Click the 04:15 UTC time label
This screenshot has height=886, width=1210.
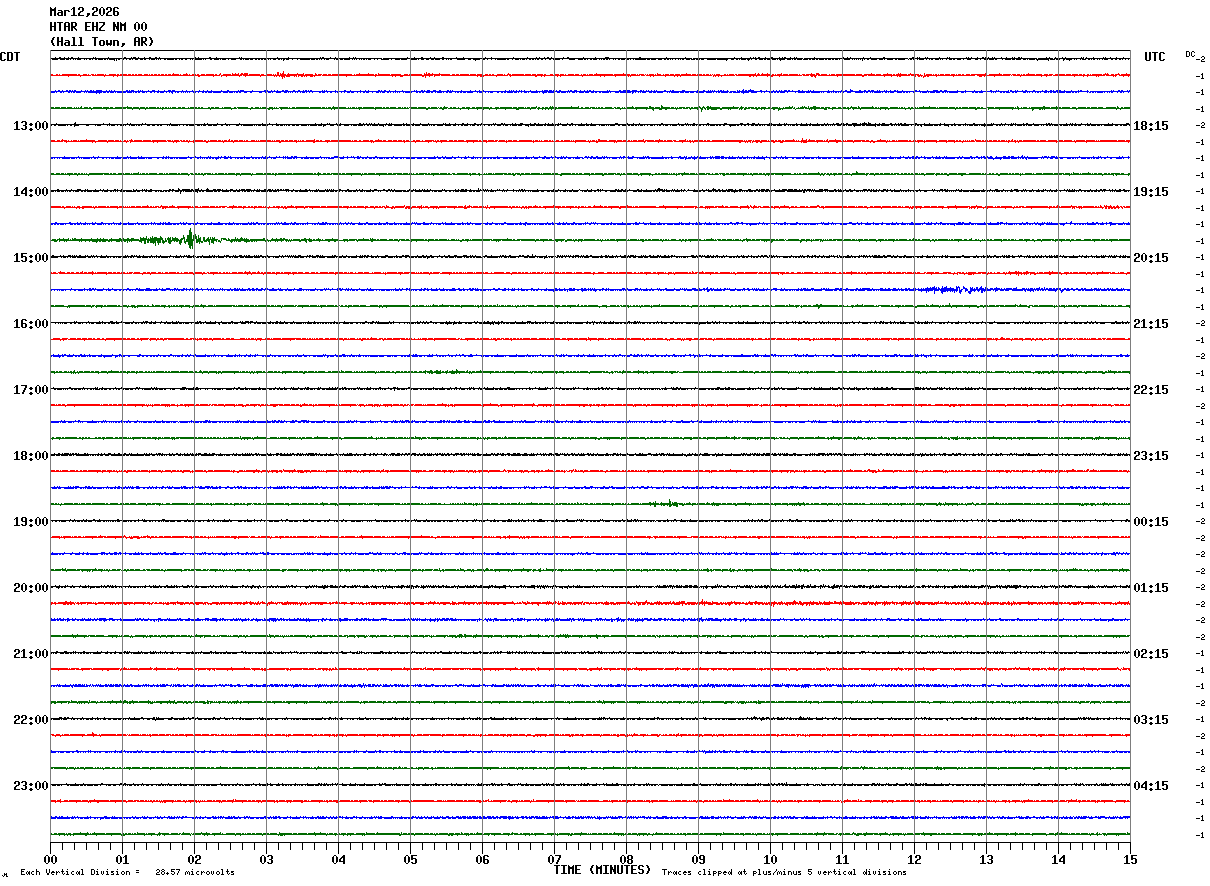(x=1151, y=786)
